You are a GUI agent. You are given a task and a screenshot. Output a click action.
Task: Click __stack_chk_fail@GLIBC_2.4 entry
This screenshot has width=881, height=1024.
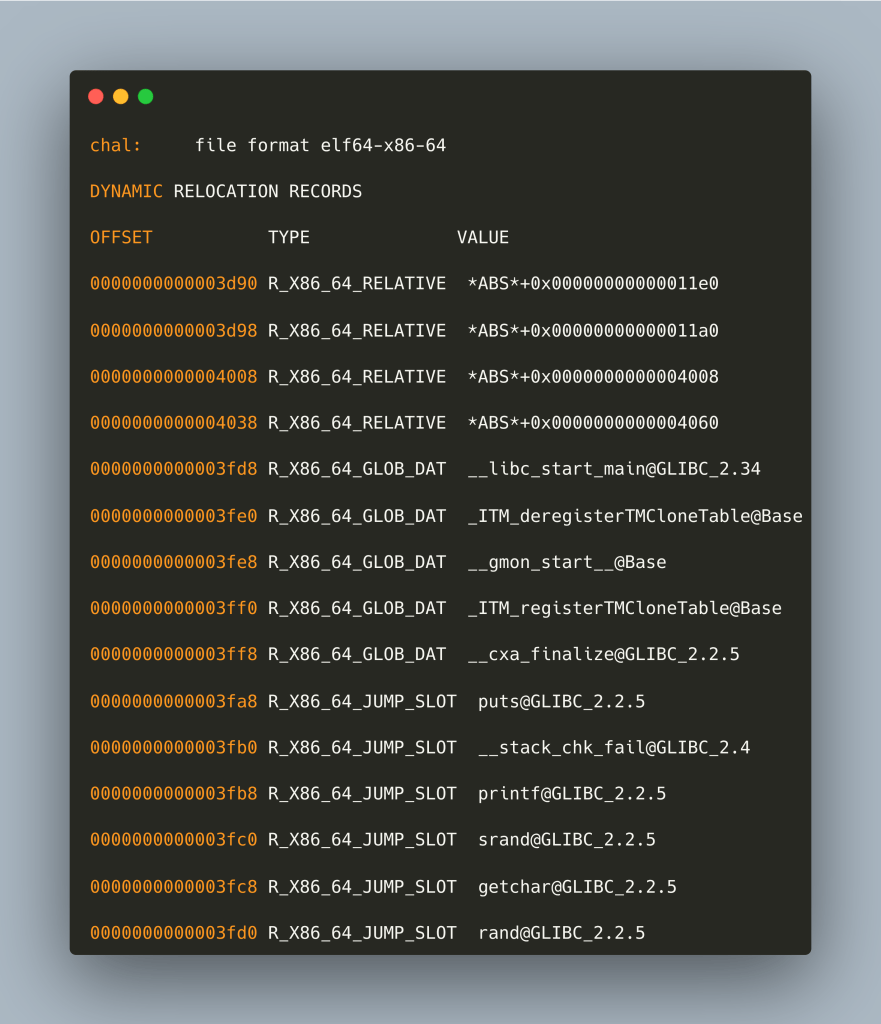(x=614, y=748)
